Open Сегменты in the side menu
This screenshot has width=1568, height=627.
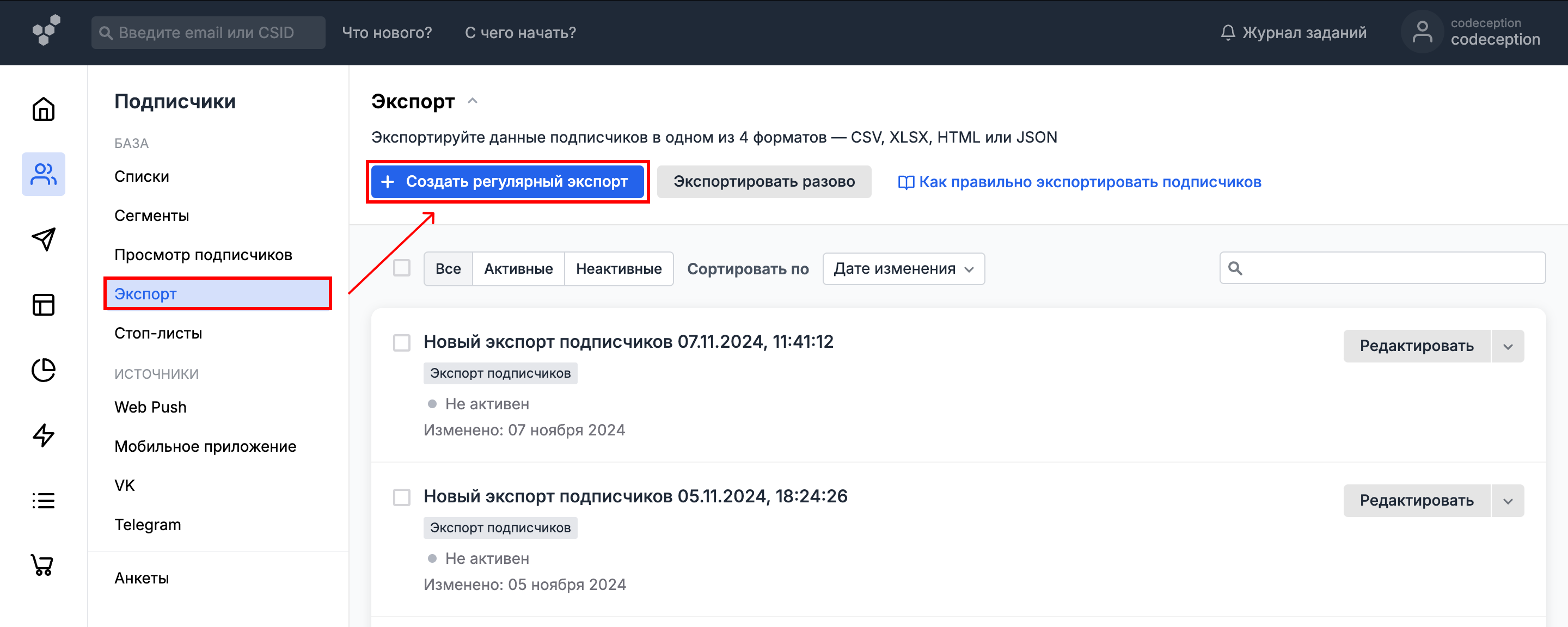[x=151, y=216]
